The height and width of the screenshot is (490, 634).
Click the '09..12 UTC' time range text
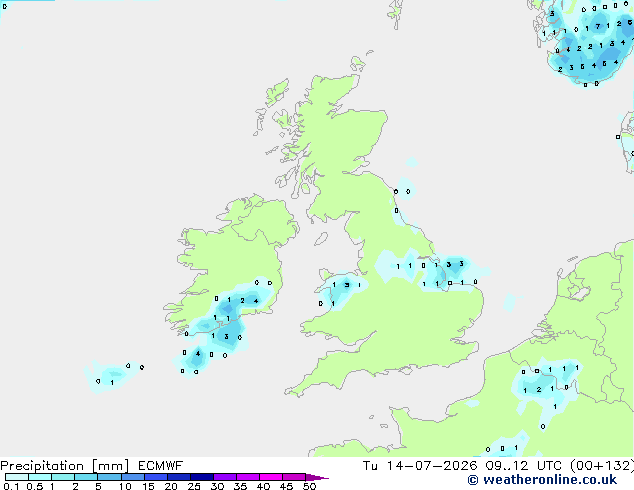point(523,466)
